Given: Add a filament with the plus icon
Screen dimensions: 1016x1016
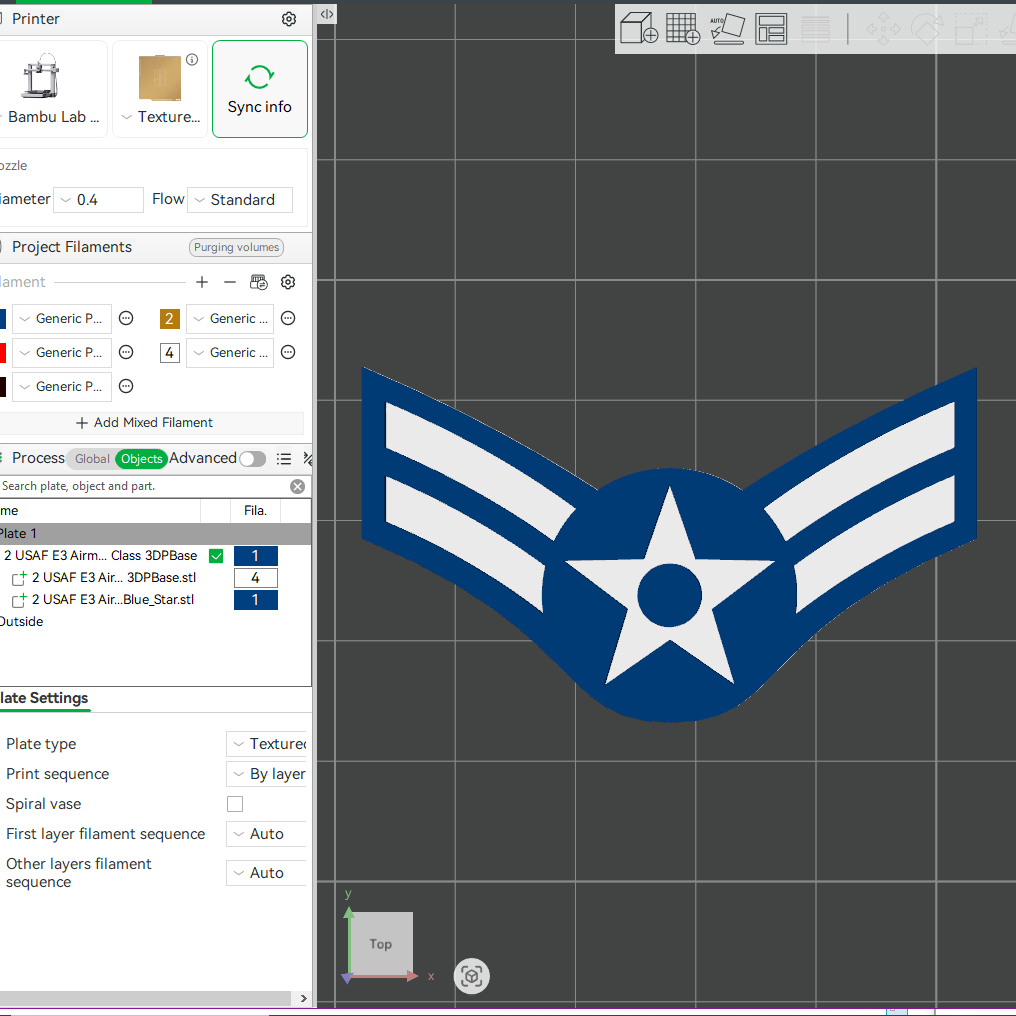Looking at the screenshot, I should point(202,282).
